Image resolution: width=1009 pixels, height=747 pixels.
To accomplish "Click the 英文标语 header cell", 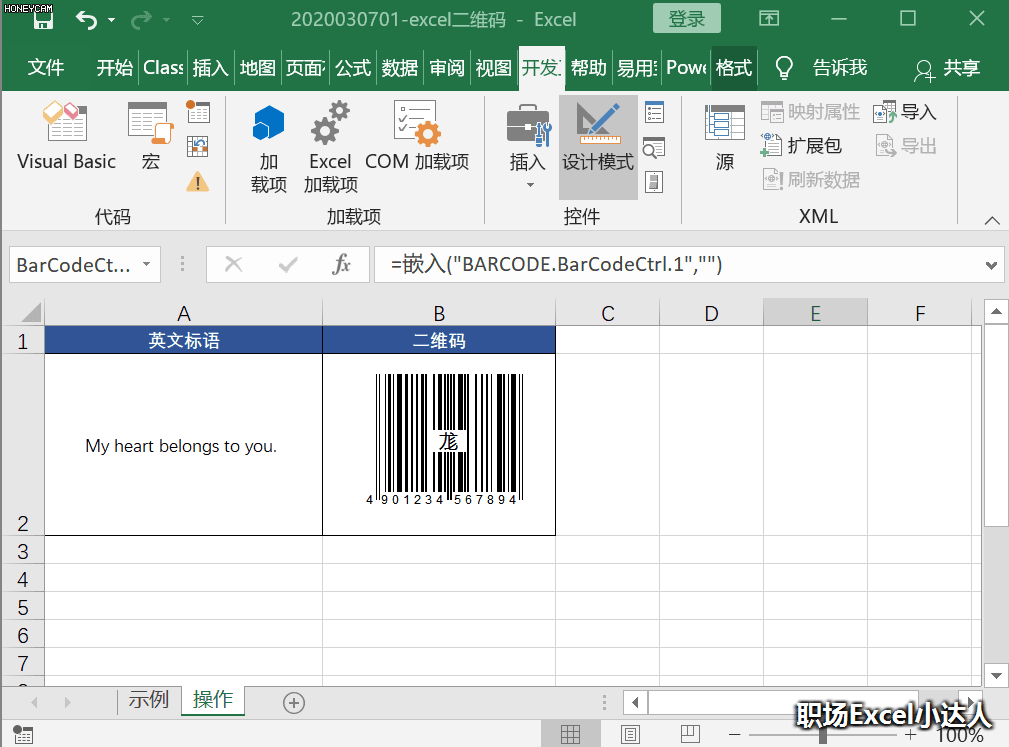I will point(183,340).
